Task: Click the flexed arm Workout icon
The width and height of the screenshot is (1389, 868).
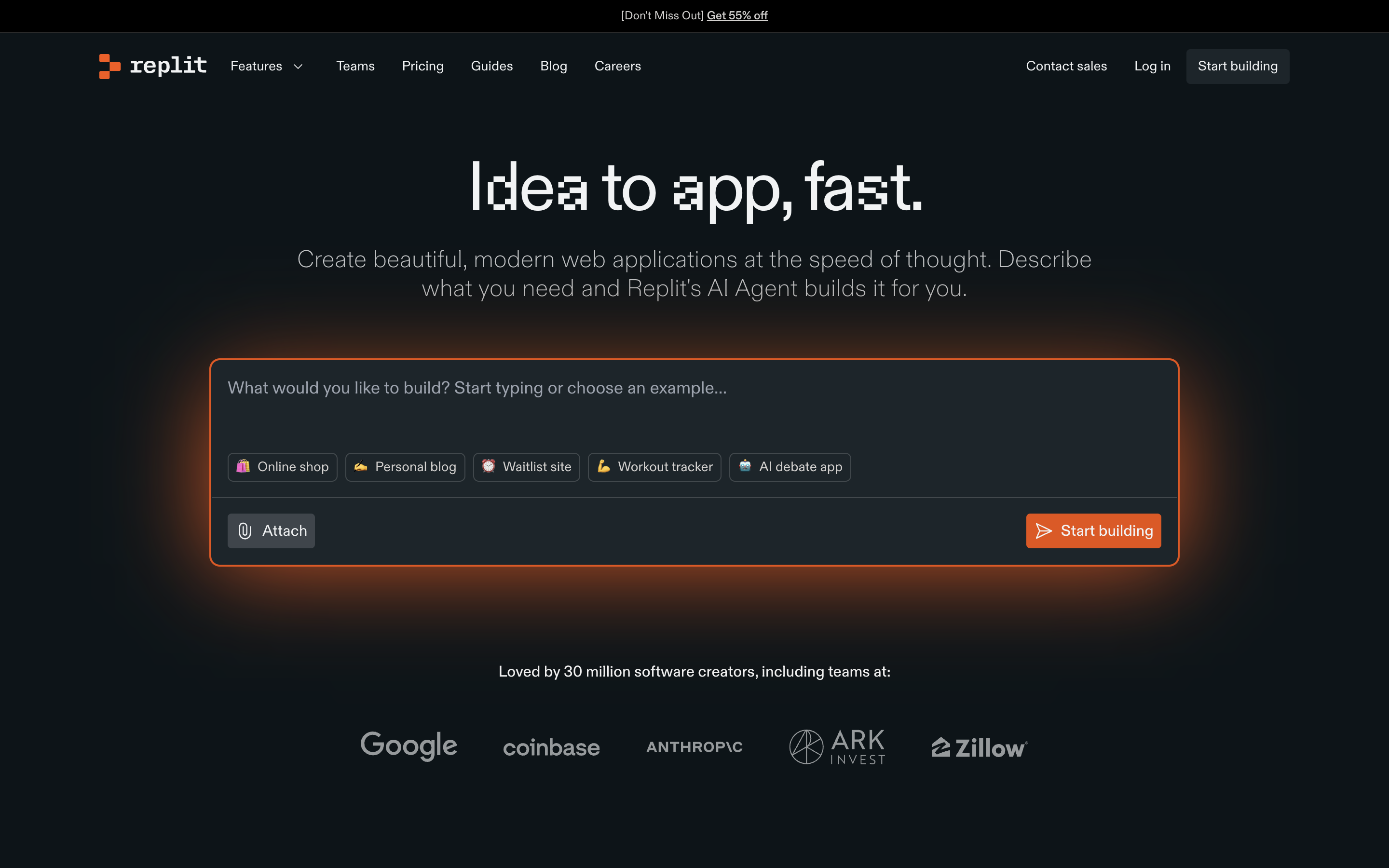Action: click(x=604, y=465)
